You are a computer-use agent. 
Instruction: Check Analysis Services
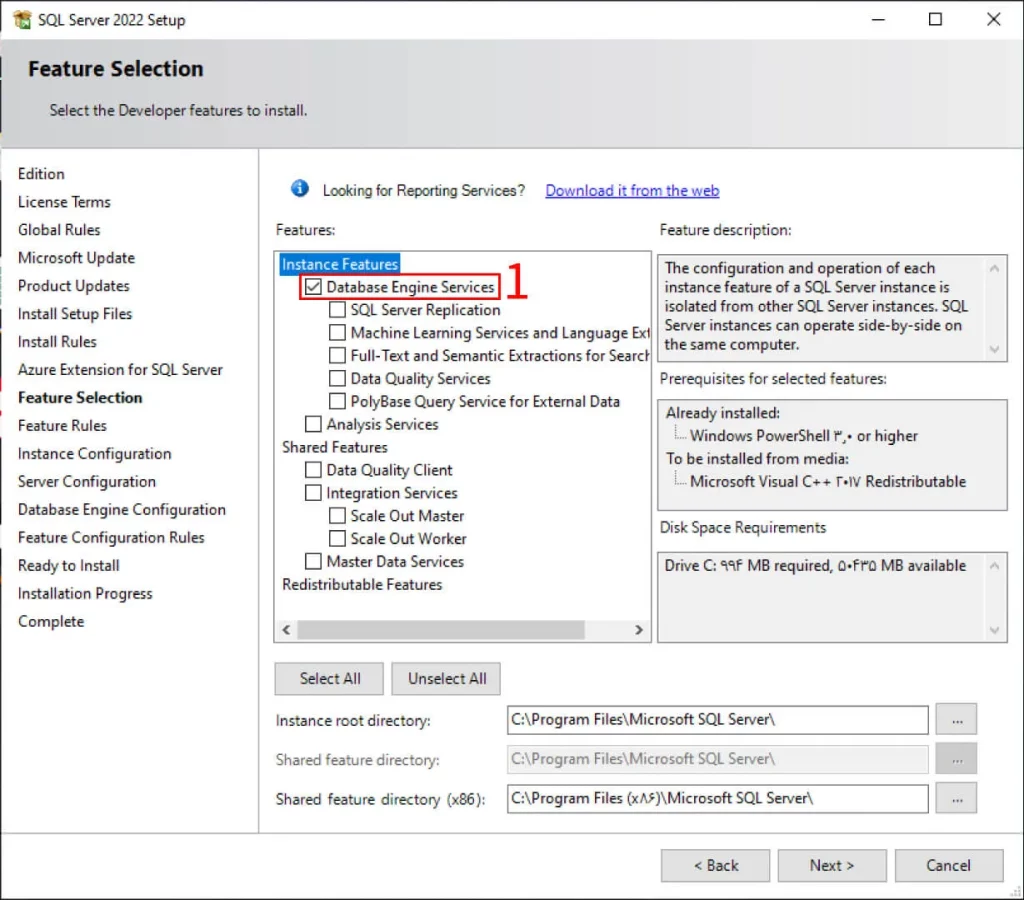[x=313, y=424]
